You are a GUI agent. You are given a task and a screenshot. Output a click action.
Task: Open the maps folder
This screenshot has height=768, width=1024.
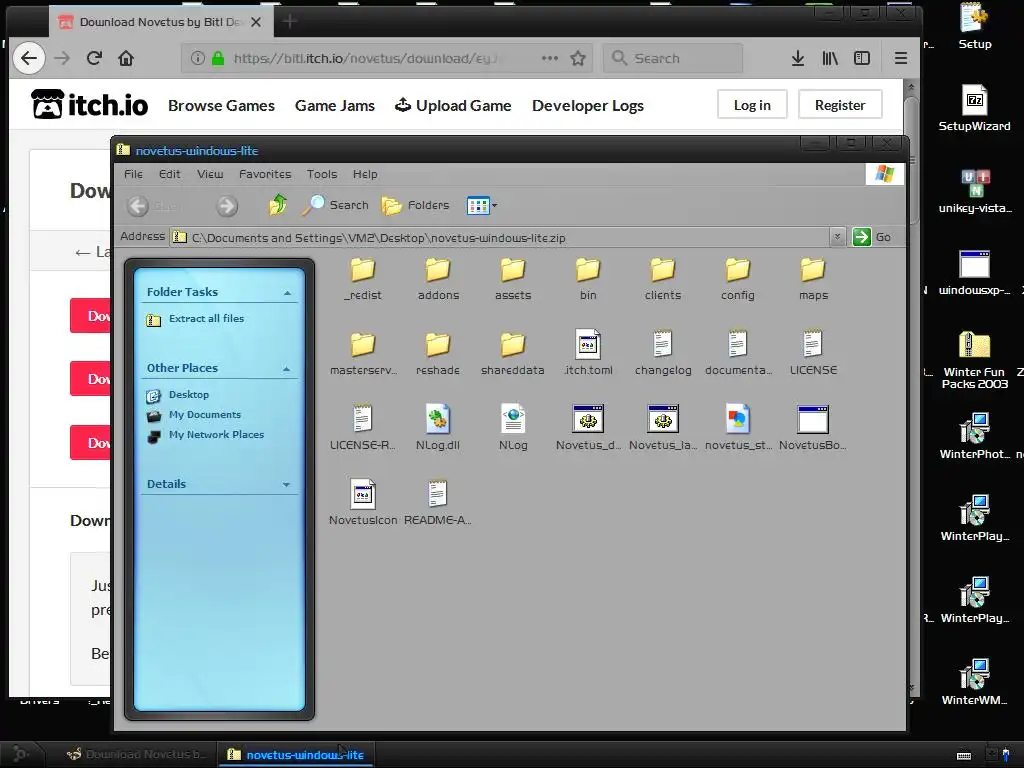tap(813, 279)
